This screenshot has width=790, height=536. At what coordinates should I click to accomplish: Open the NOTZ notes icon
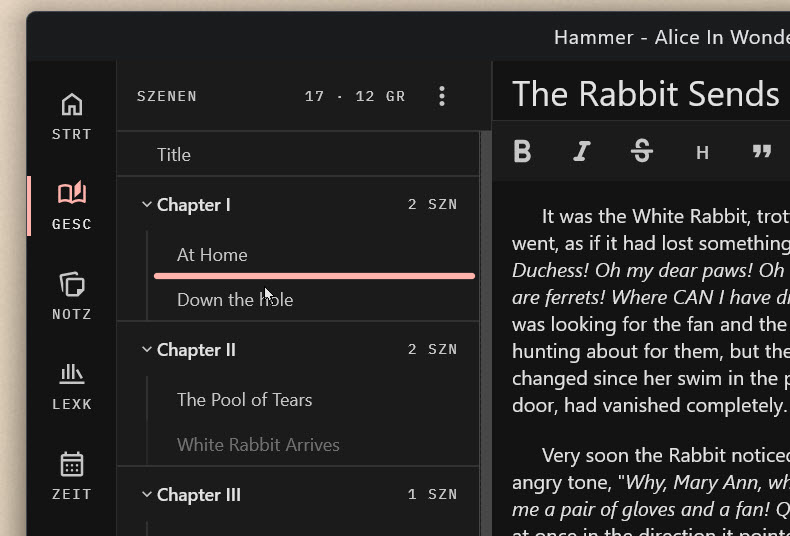[x=72, y=296]
